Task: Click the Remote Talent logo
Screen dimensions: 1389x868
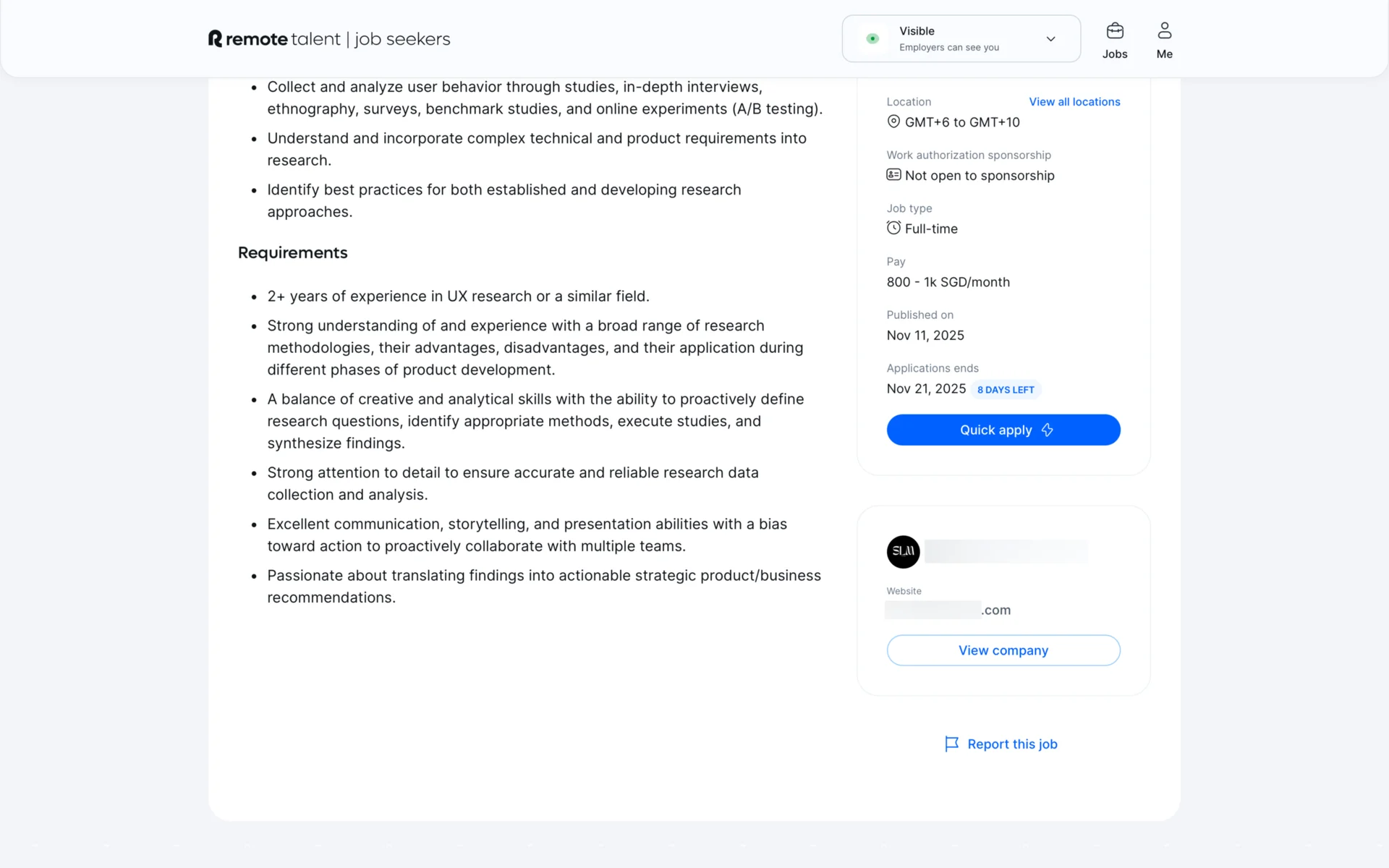Action: (x=328, y=39)
